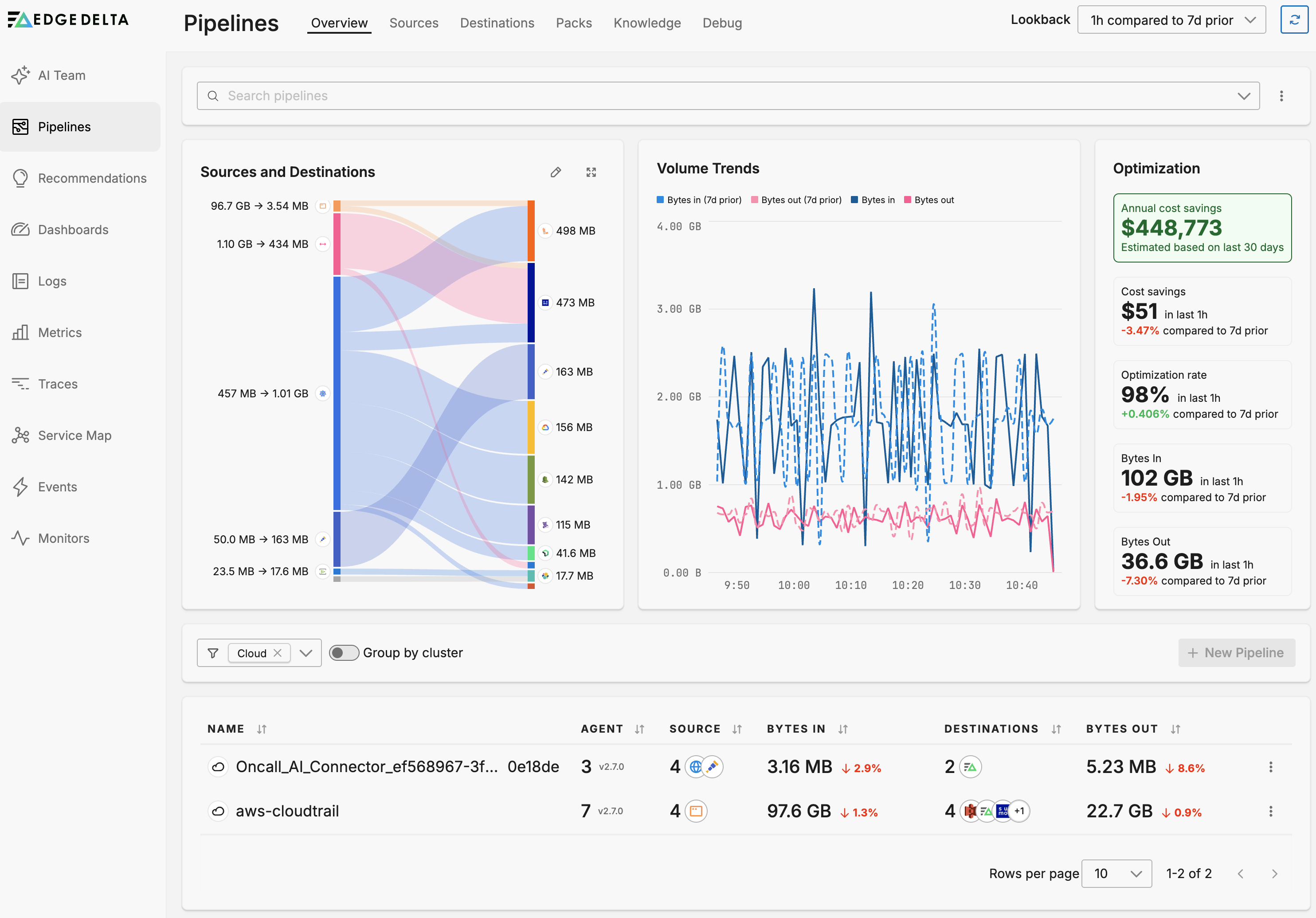Screen dimensions: 1316x918
Task: Switch to the Knowledge tab
Action: [x=646, y=23]
